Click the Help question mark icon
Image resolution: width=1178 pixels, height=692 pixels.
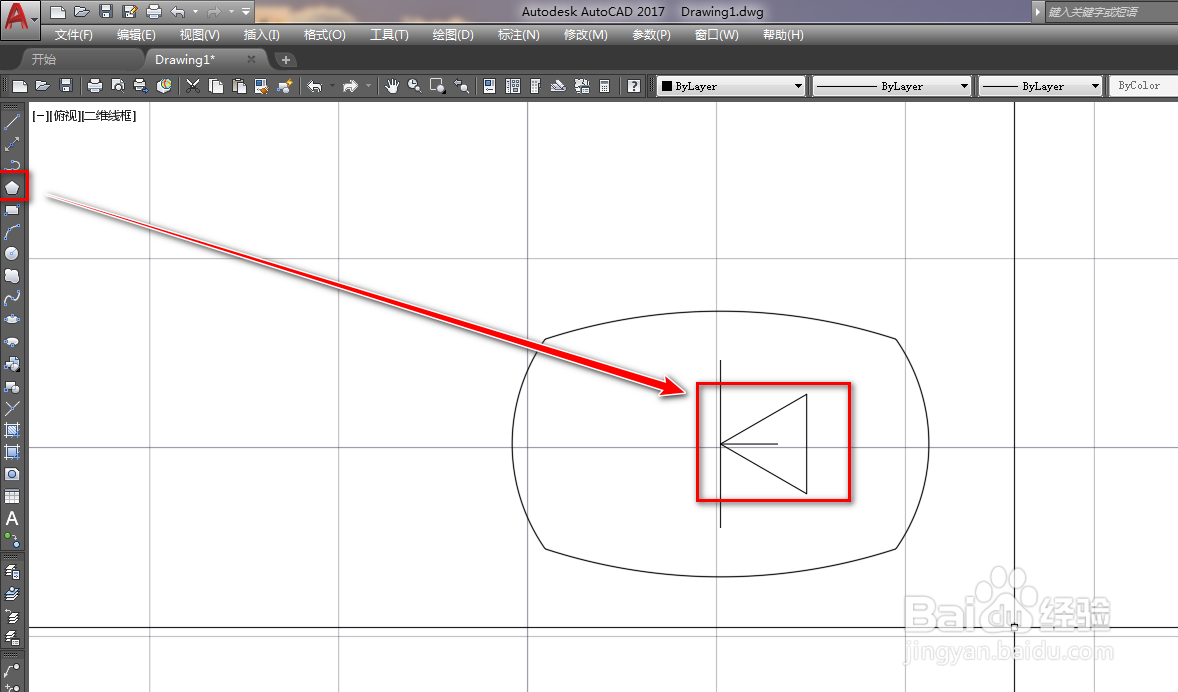(x=634, y=86)
